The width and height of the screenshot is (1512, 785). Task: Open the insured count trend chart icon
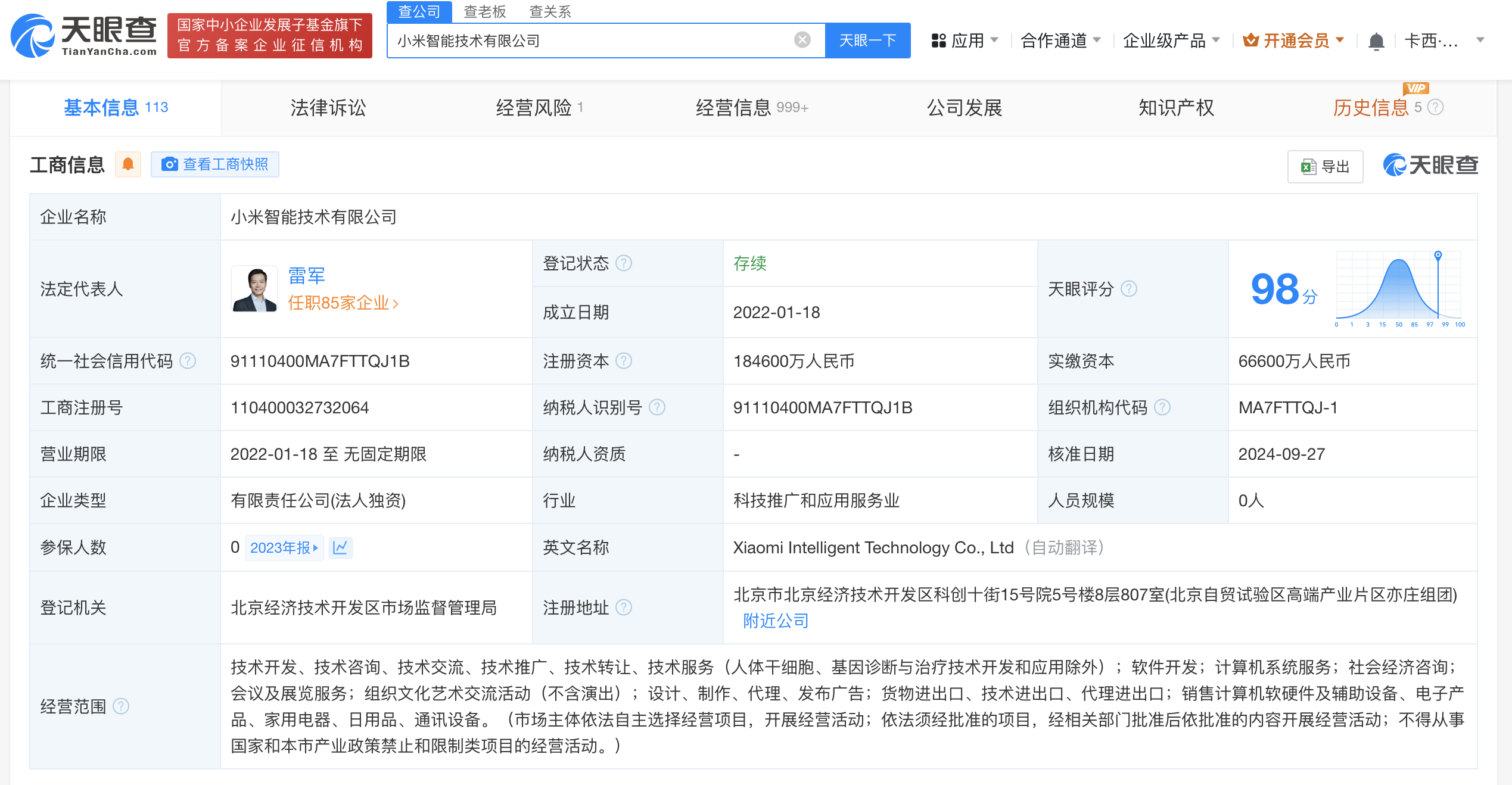[x=340, y=547]
